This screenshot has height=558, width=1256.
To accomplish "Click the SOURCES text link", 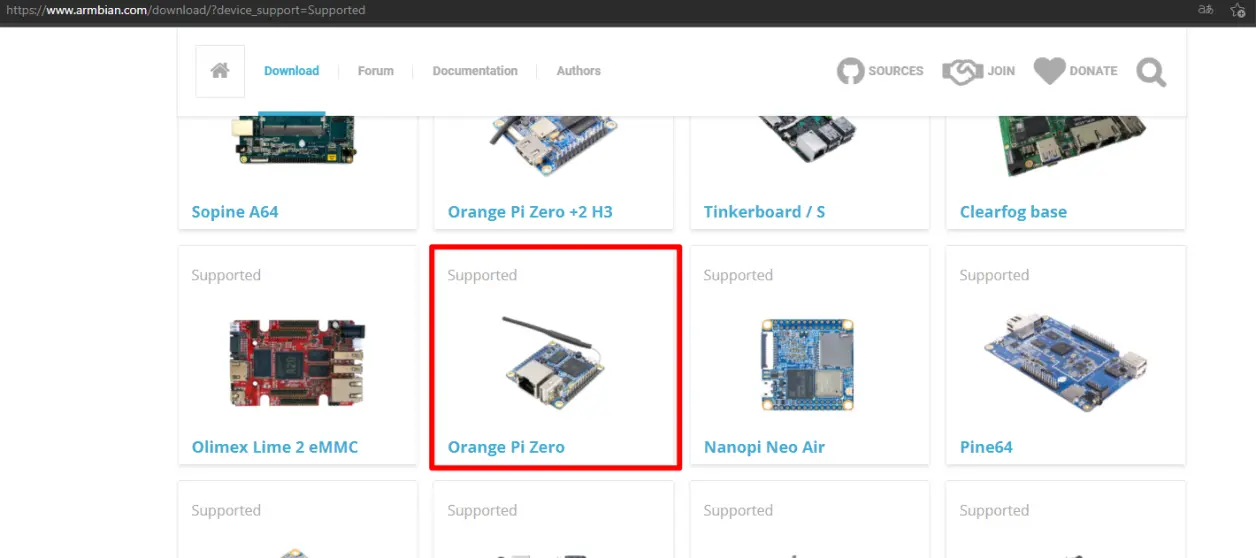I will 896,71.
